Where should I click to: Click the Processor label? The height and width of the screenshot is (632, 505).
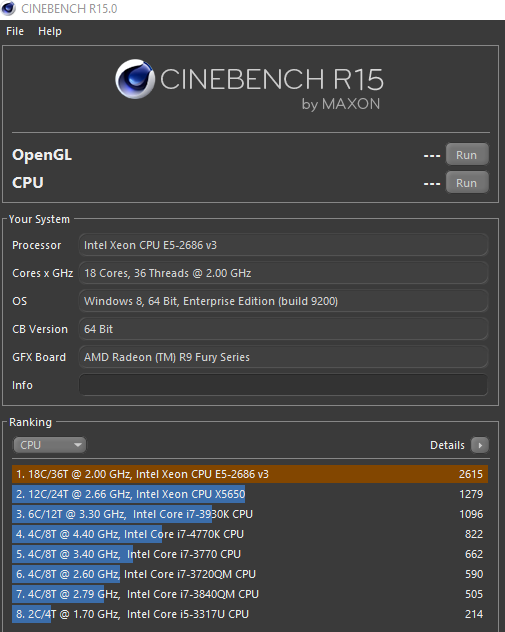[x=37, y=245]
